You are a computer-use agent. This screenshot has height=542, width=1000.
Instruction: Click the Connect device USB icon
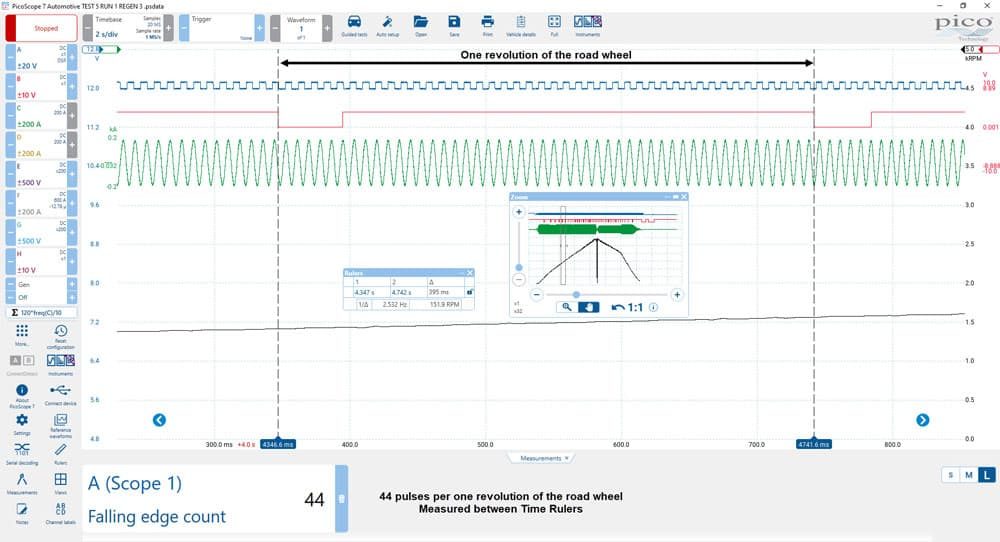click(x=61, y=394)
